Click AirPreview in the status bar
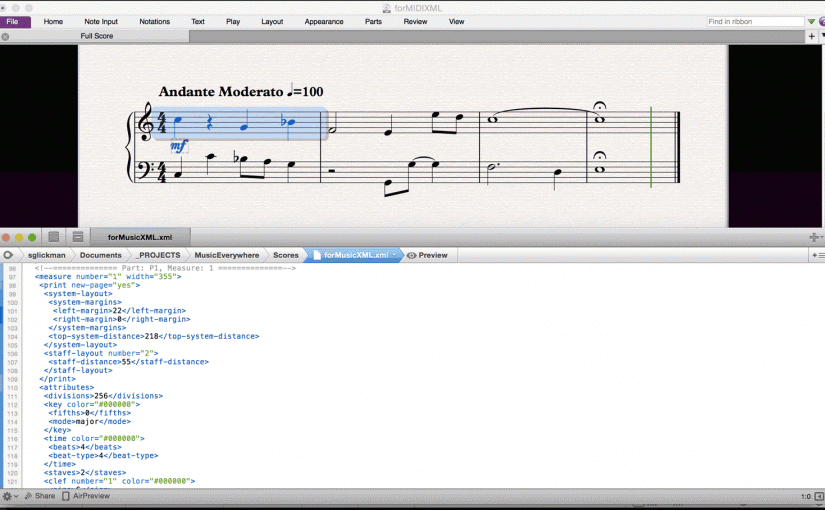825x510 pixels. (86, 496)
